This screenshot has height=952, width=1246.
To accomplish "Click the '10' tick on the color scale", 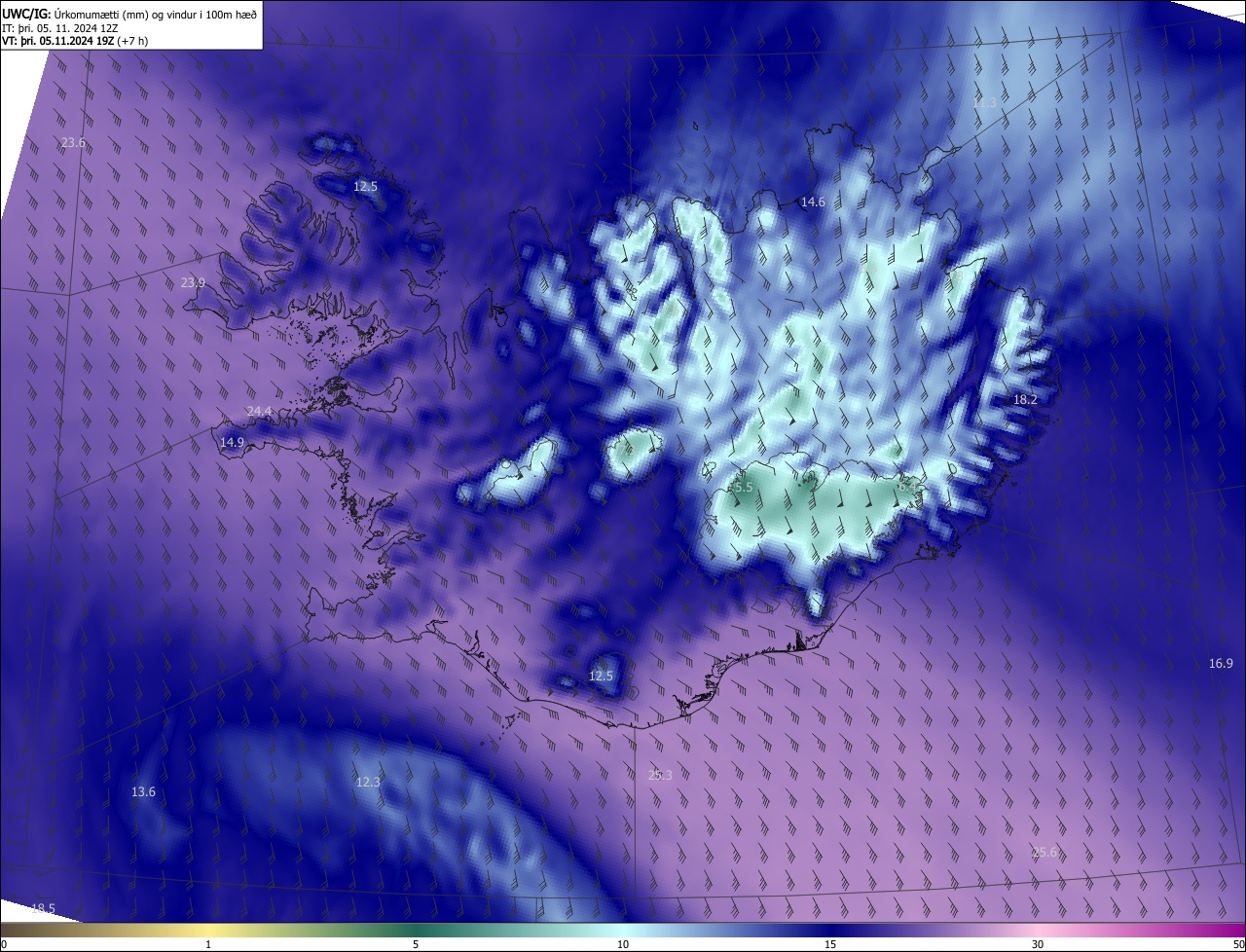I will [x=623, y=945].
